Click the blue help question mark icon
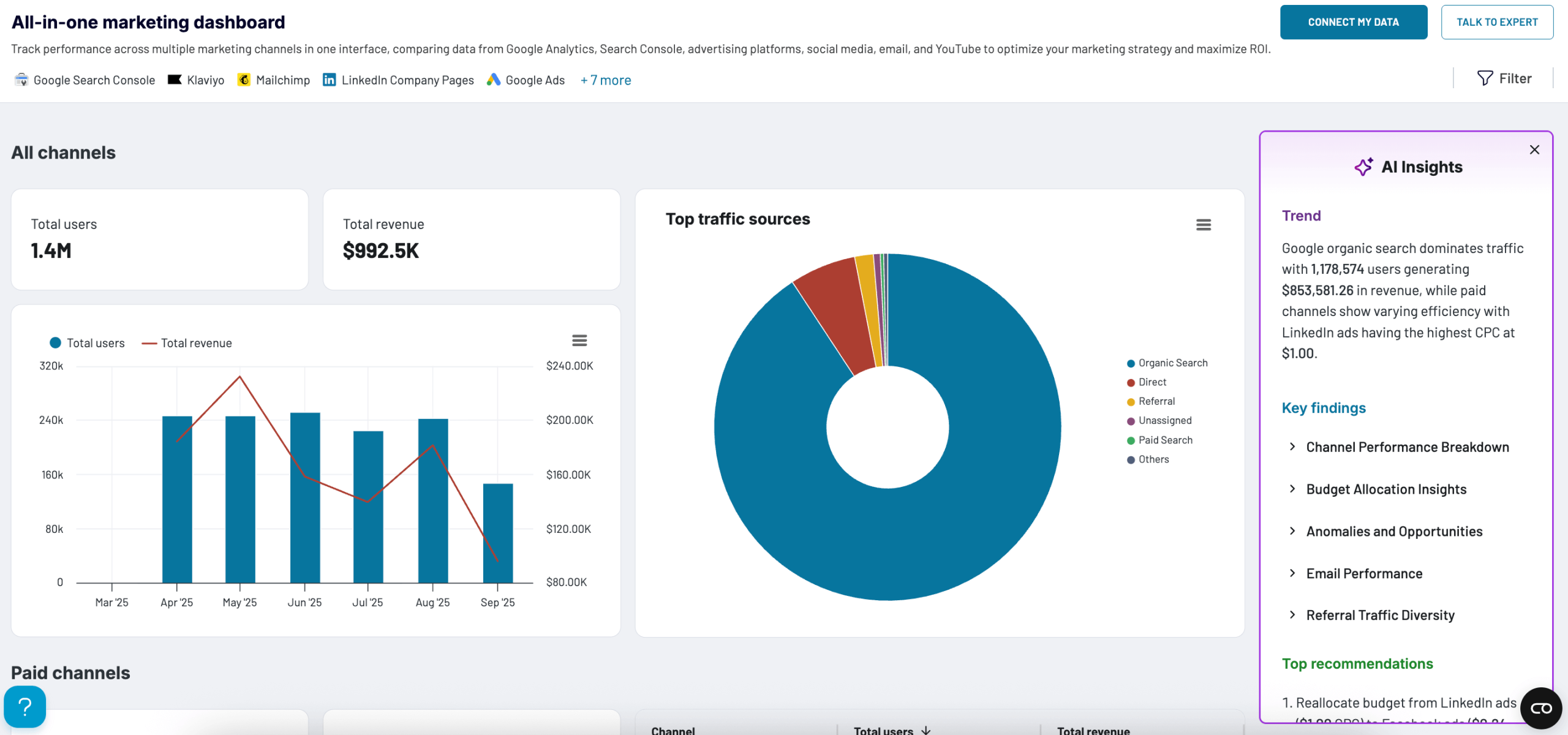 25,707
